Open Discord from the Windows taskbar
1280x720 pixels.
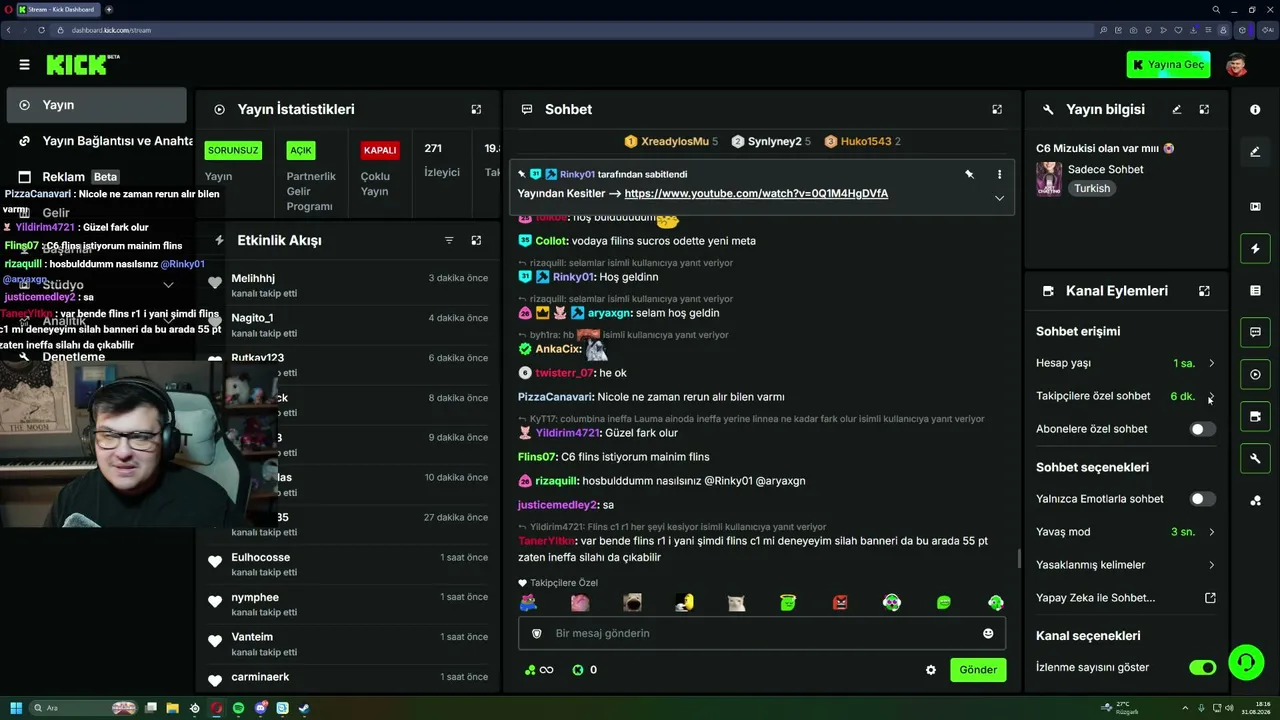260,708
